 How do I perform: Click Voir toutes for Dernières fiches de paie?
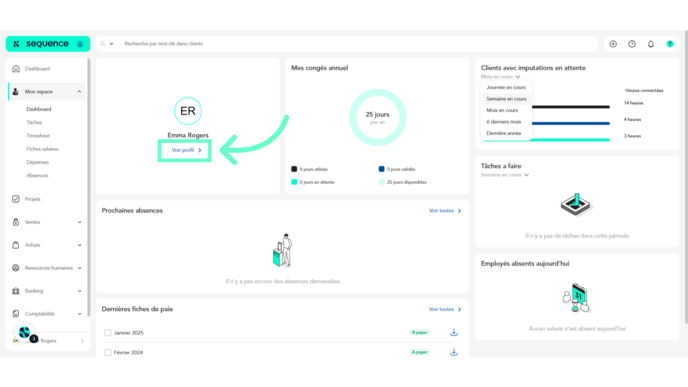(x=445, y=309)
